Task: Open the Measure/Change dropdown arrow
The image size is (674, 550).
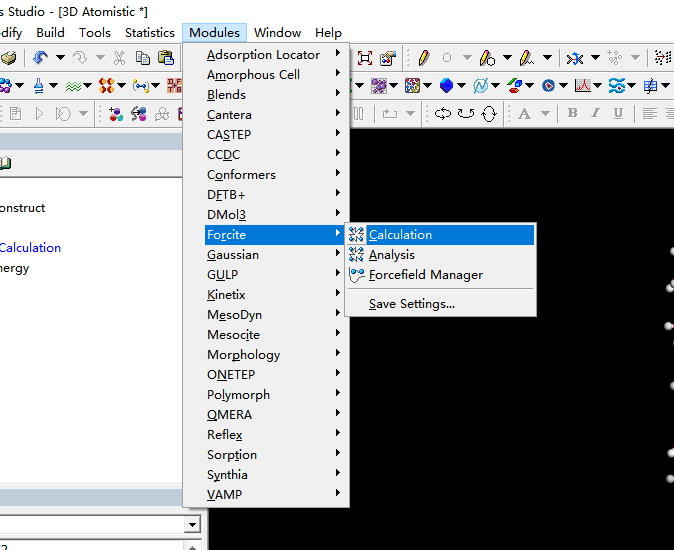Action: pos(595,58)
